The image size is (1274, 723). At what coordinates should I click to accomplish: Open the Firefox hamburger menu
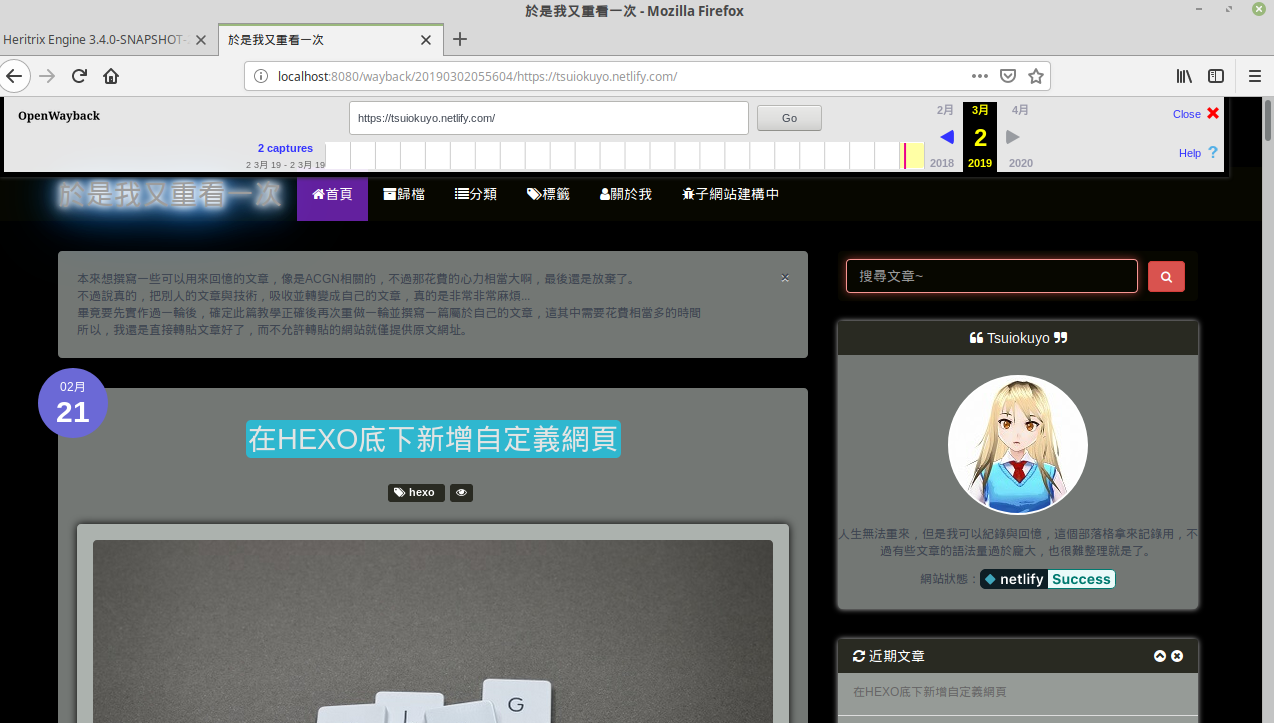(1253, 75)
